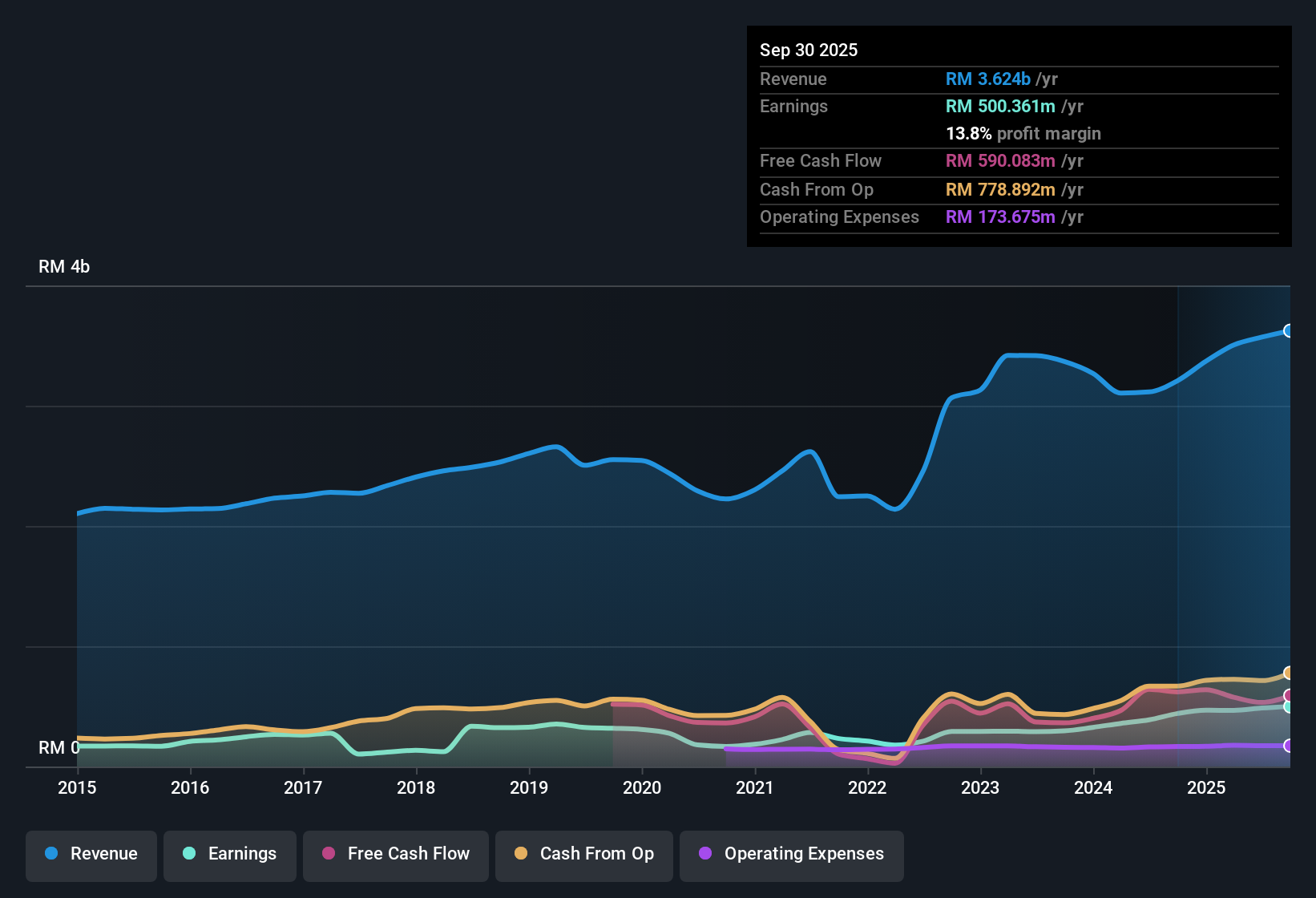Select the blue Revenue dot icon in legend

pyautogui.click(x=51, y=854)
